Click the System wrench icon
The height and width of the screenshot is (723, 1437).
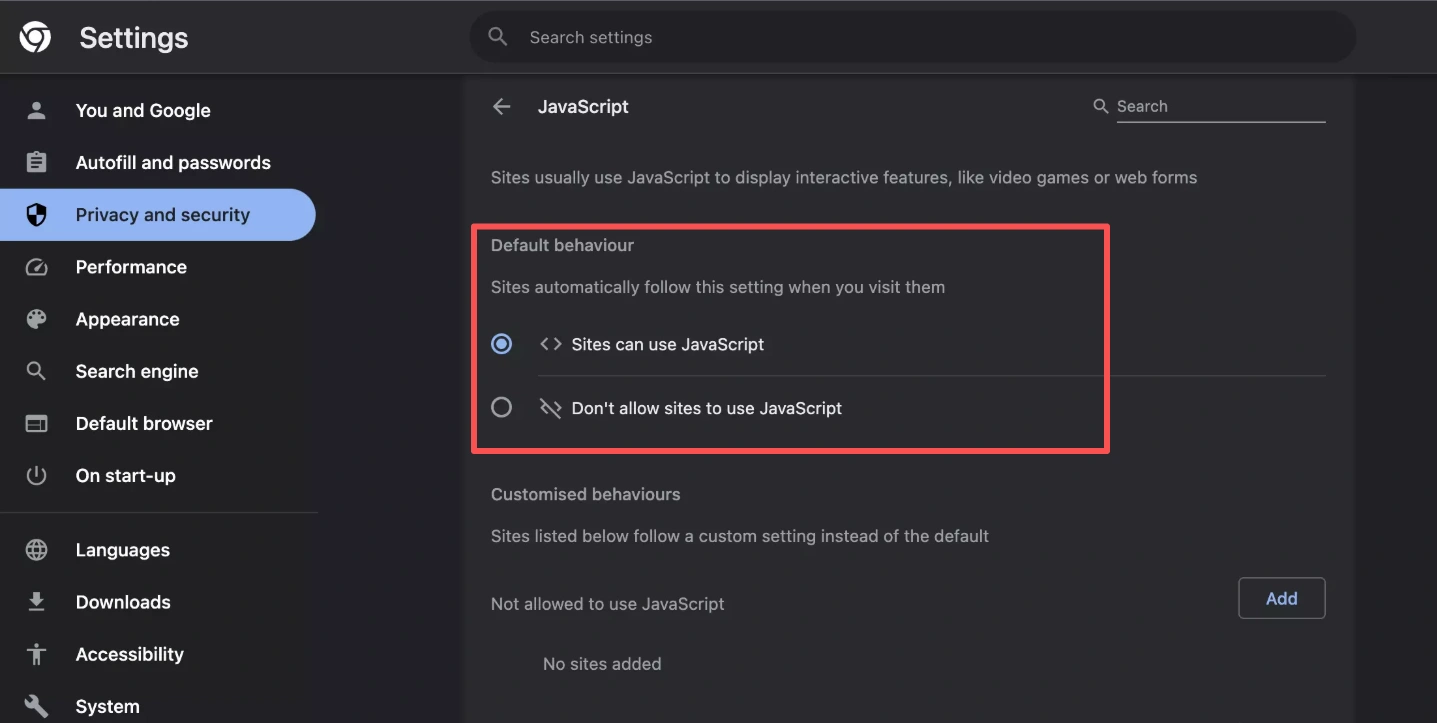pos(36,706)
